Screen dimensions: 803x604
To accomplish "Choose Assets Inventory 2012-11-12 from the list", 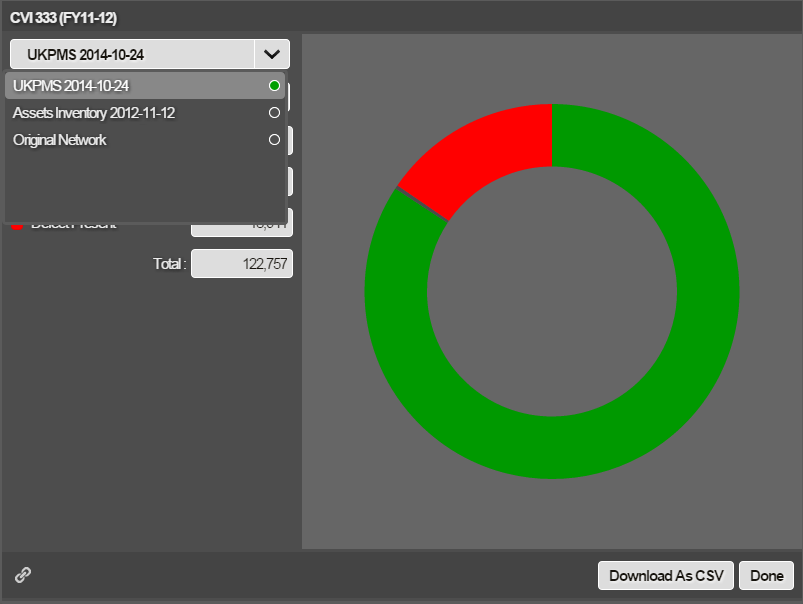I will tap(94, 113).
